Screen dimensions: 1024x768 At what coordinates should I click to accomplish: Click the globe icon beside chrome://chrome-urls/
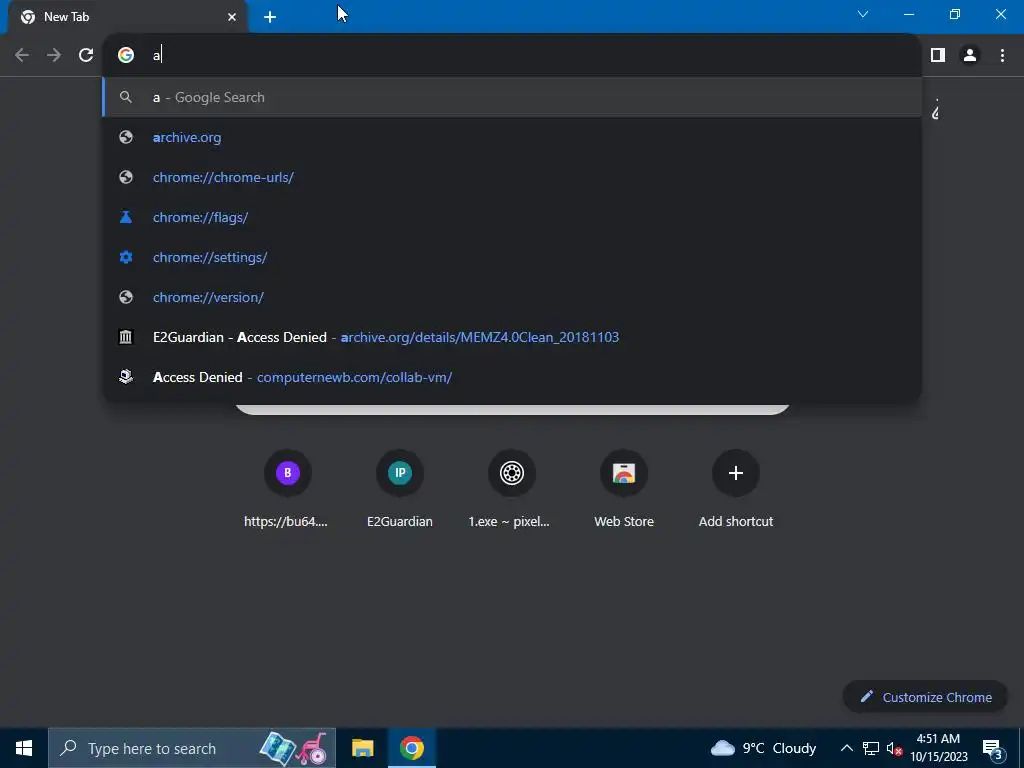tap(126, 177)
